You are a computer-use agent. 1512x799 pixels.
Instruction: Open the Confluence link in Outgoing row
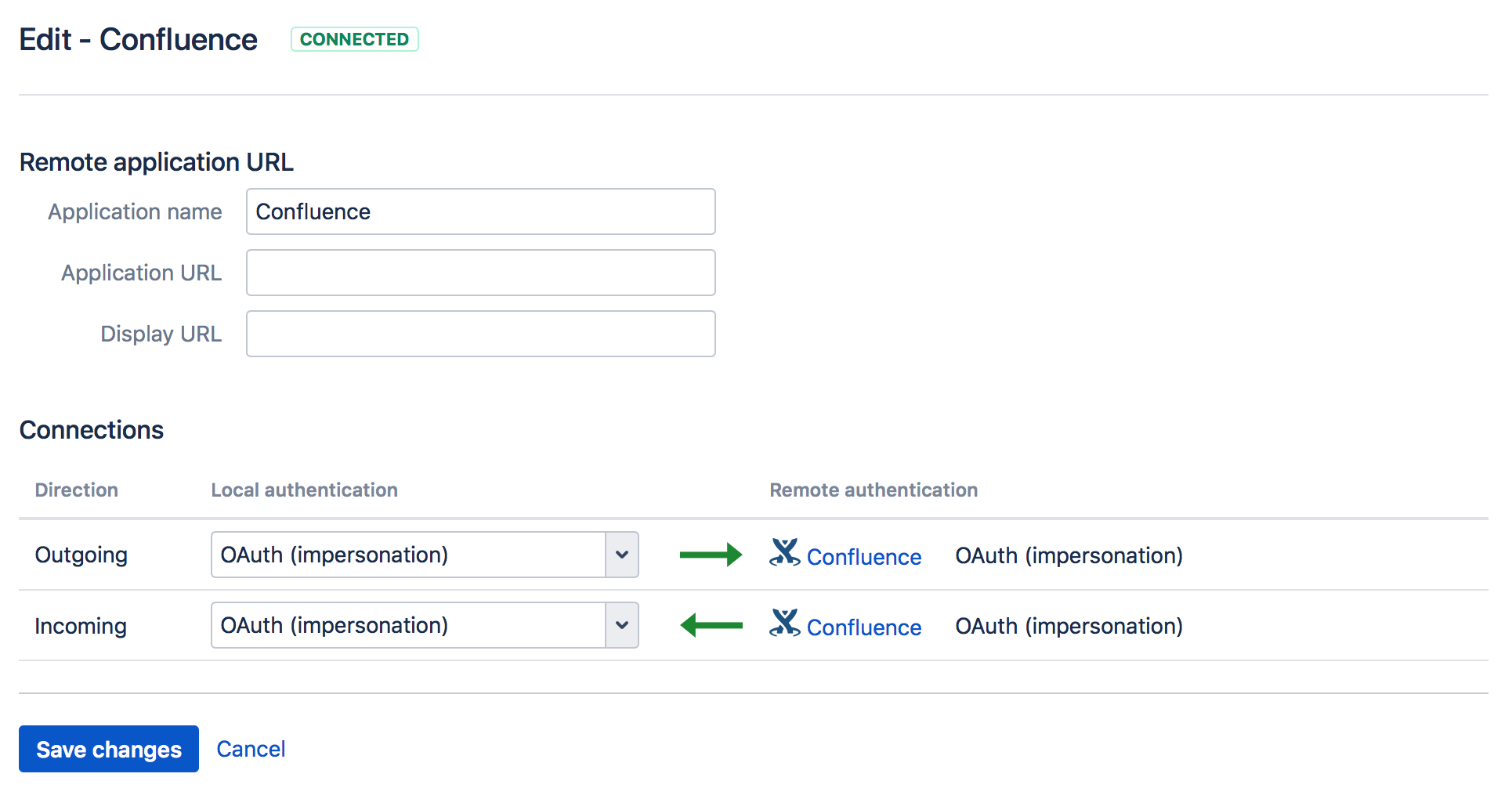click(863, 557)
